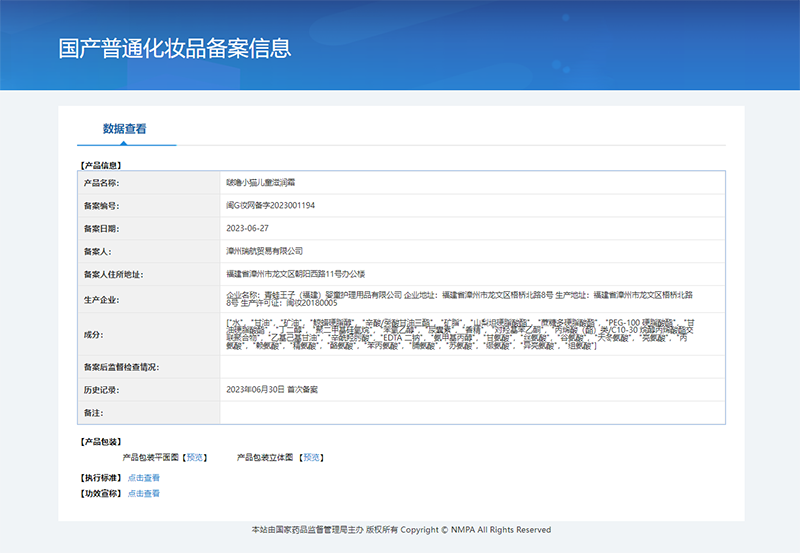Screen dimensions: 800x553
Task: Click the 预览 link for 产品包装立体图
Action: [x=312, y=457]
